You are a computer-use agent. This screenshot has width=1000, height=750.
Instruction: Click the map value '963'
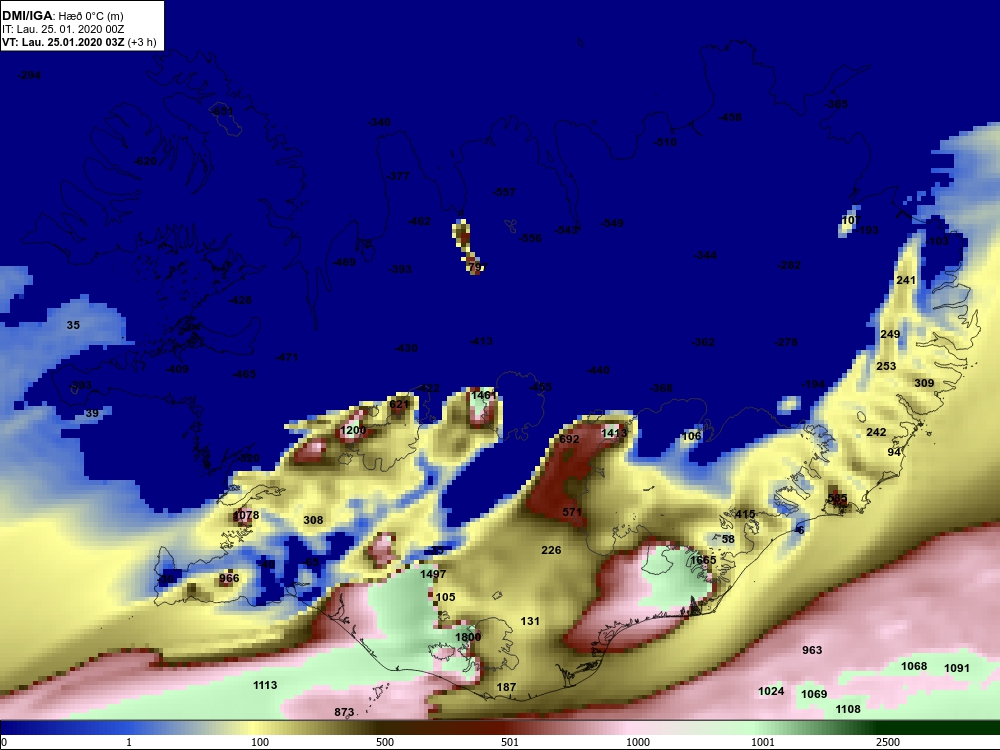812,650
